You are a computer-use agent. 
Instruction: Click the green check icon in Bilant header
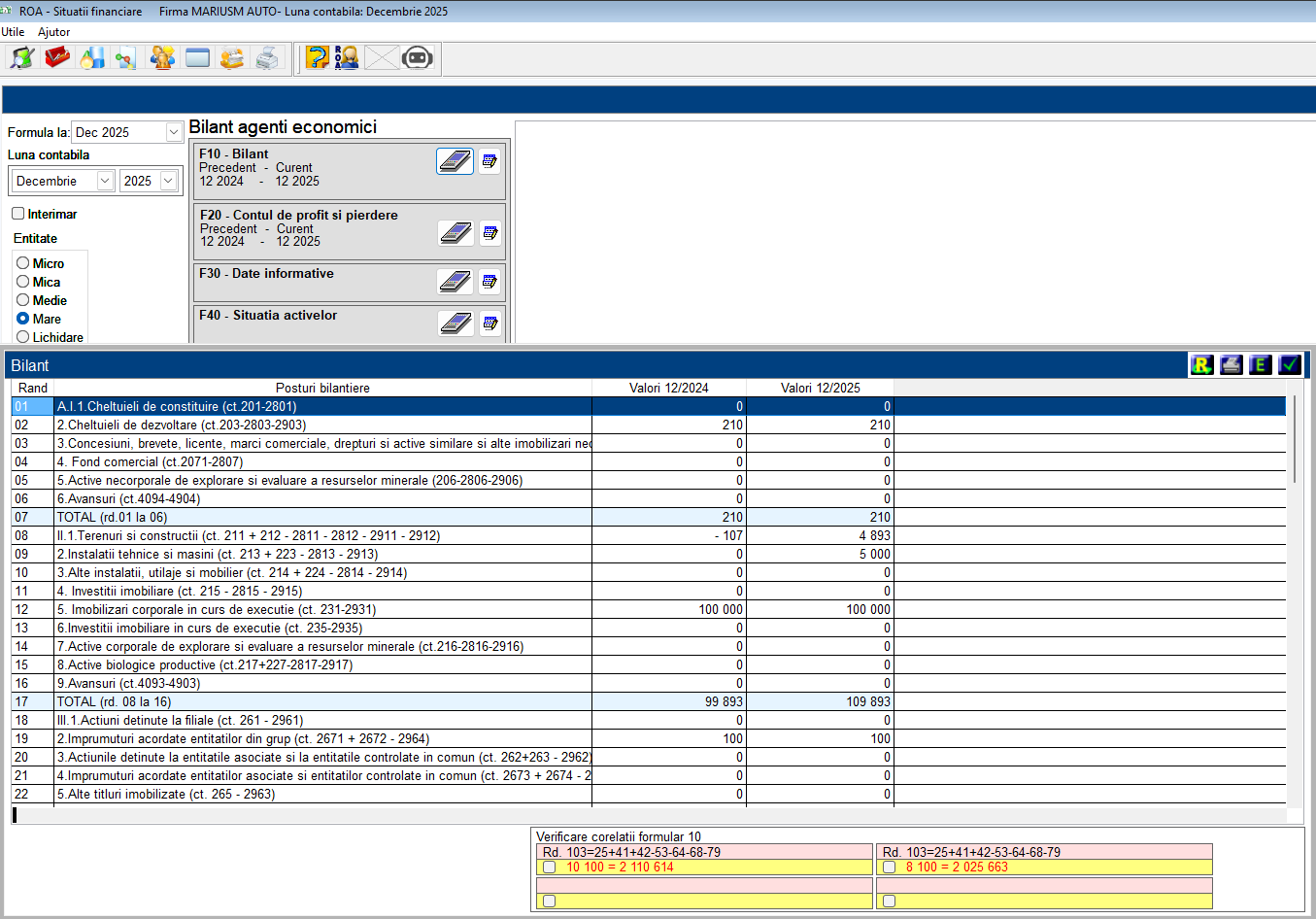1290,365
